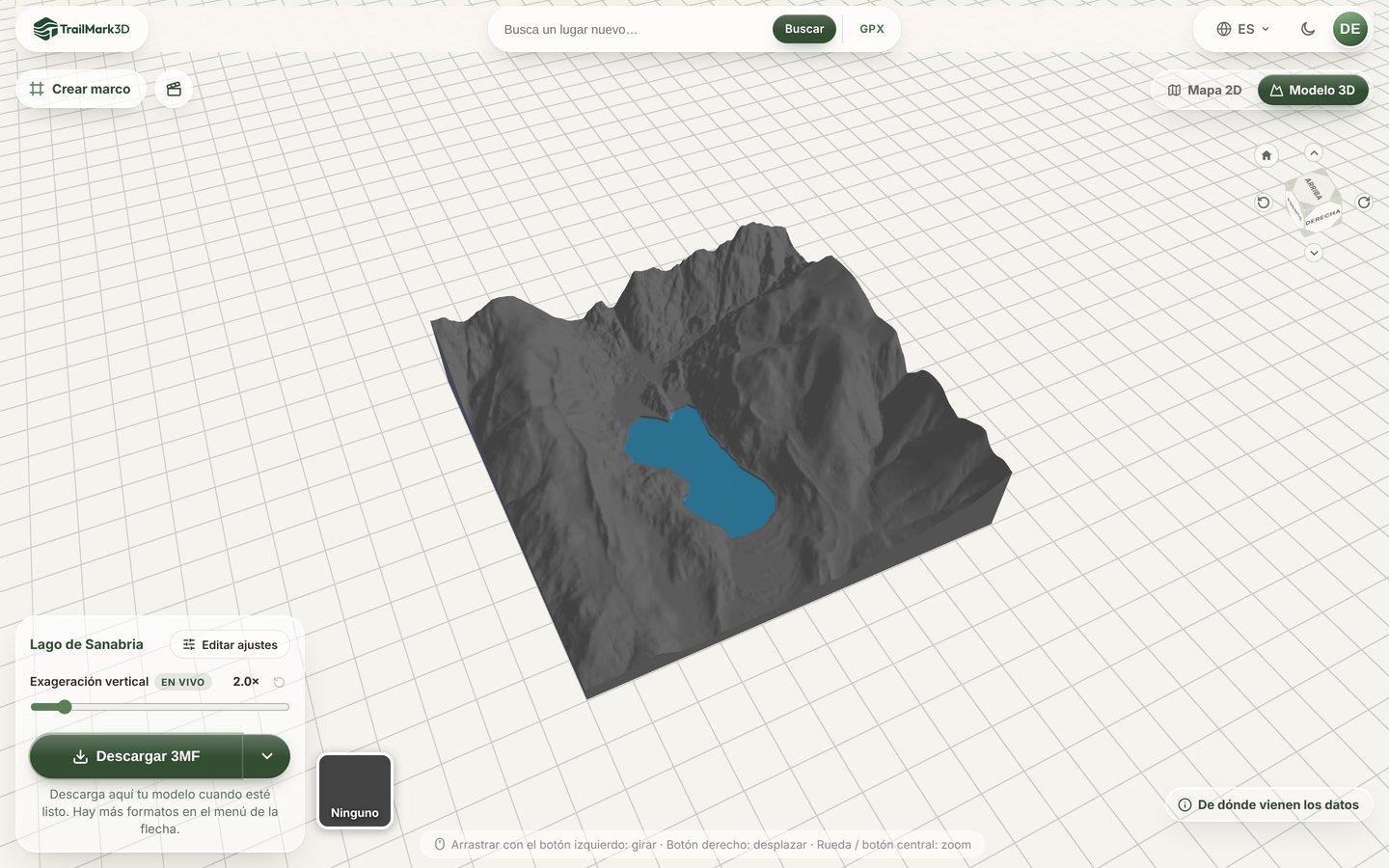Open De dónde vienen los datos info
1389x868 pixels.
[x=1268, y=804]
